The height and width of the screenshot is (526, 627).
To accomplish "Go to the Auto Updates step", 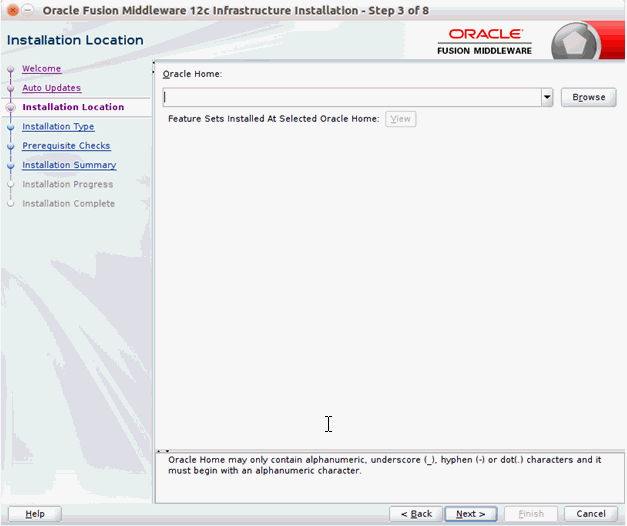I will (x=52, y=88).
